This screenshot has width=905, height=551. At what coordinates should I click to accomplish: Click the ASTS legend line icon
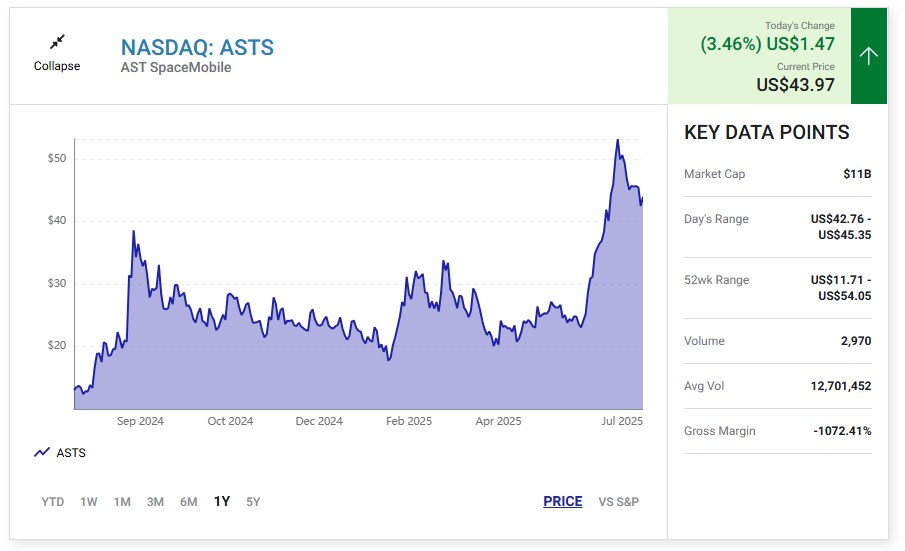(42, 452)
